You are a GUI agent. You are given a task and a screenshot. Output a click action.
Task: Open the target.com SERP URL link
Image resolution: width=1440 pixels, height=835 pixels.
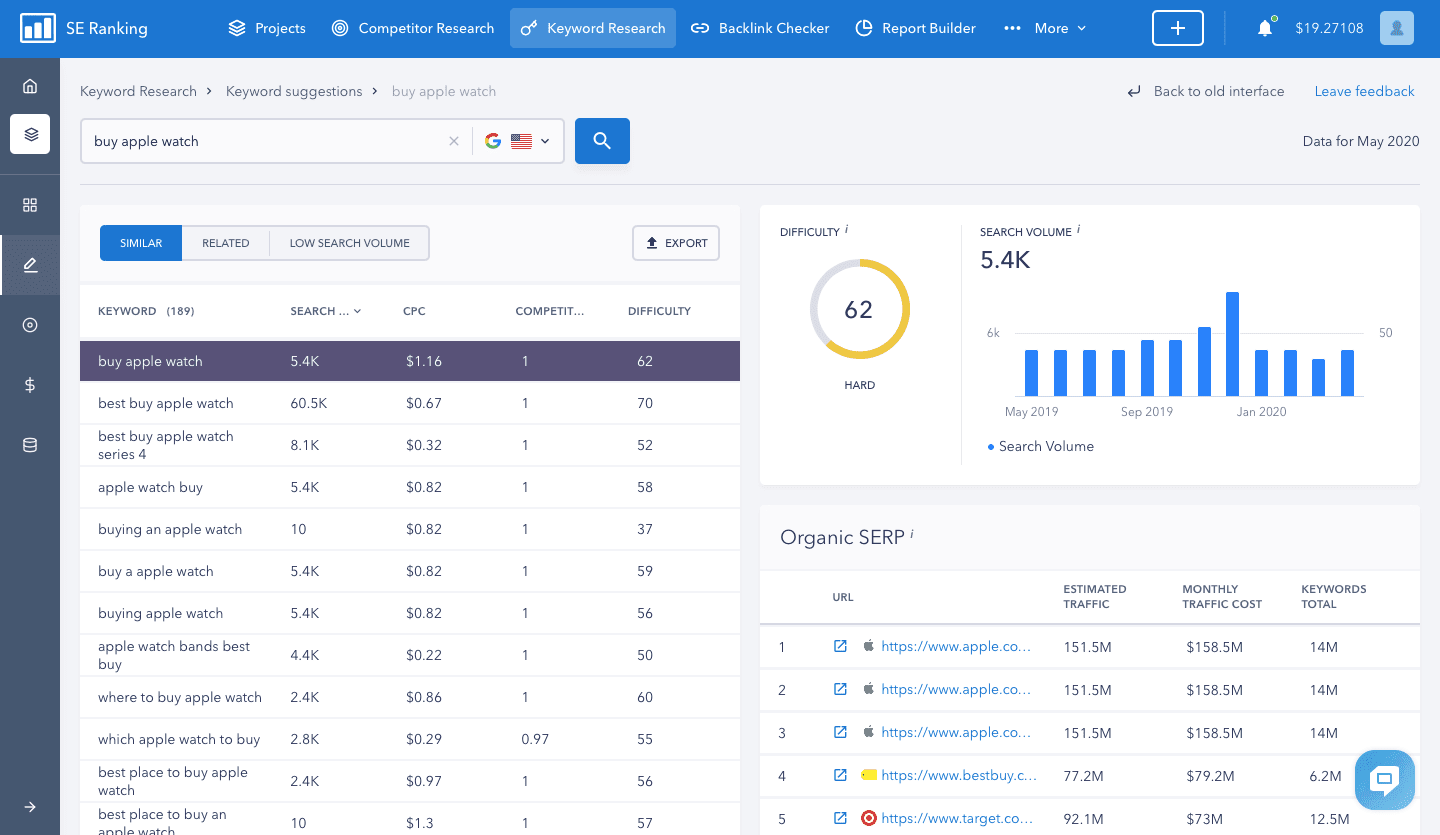(x=956, y=818)
